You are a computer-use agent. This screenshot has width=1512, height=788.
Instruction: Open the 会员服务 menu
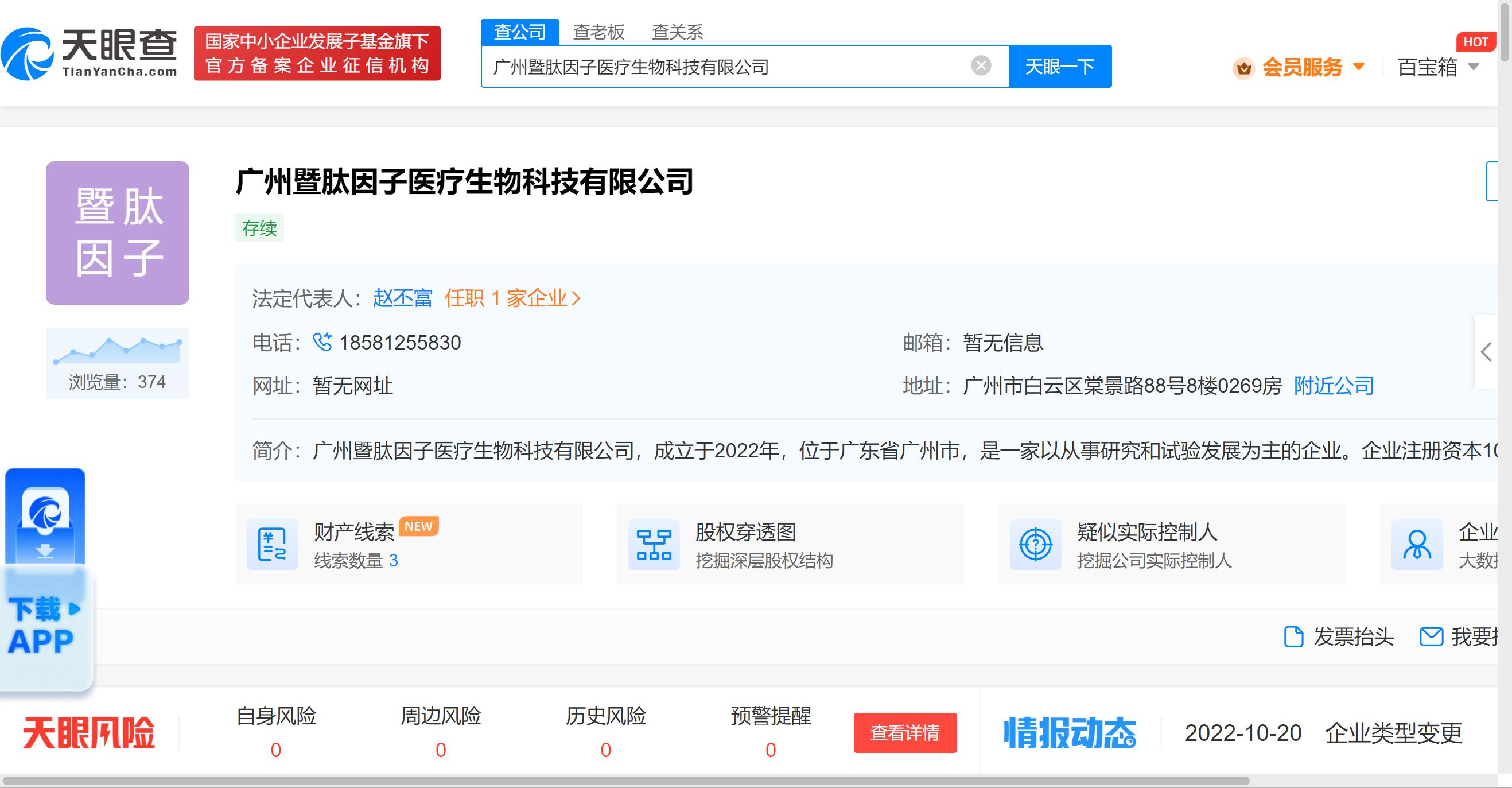pyautogui.click(x=1303, y=68)
